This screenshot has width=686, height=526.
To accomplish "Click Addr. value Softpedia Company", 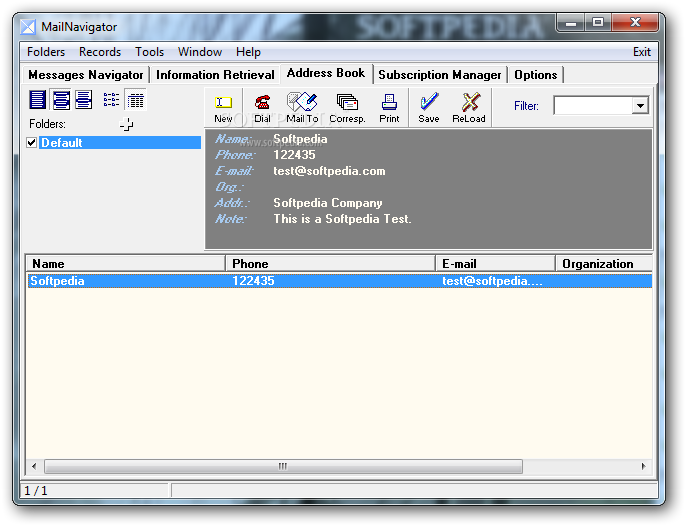I will [x=328, y=203].
